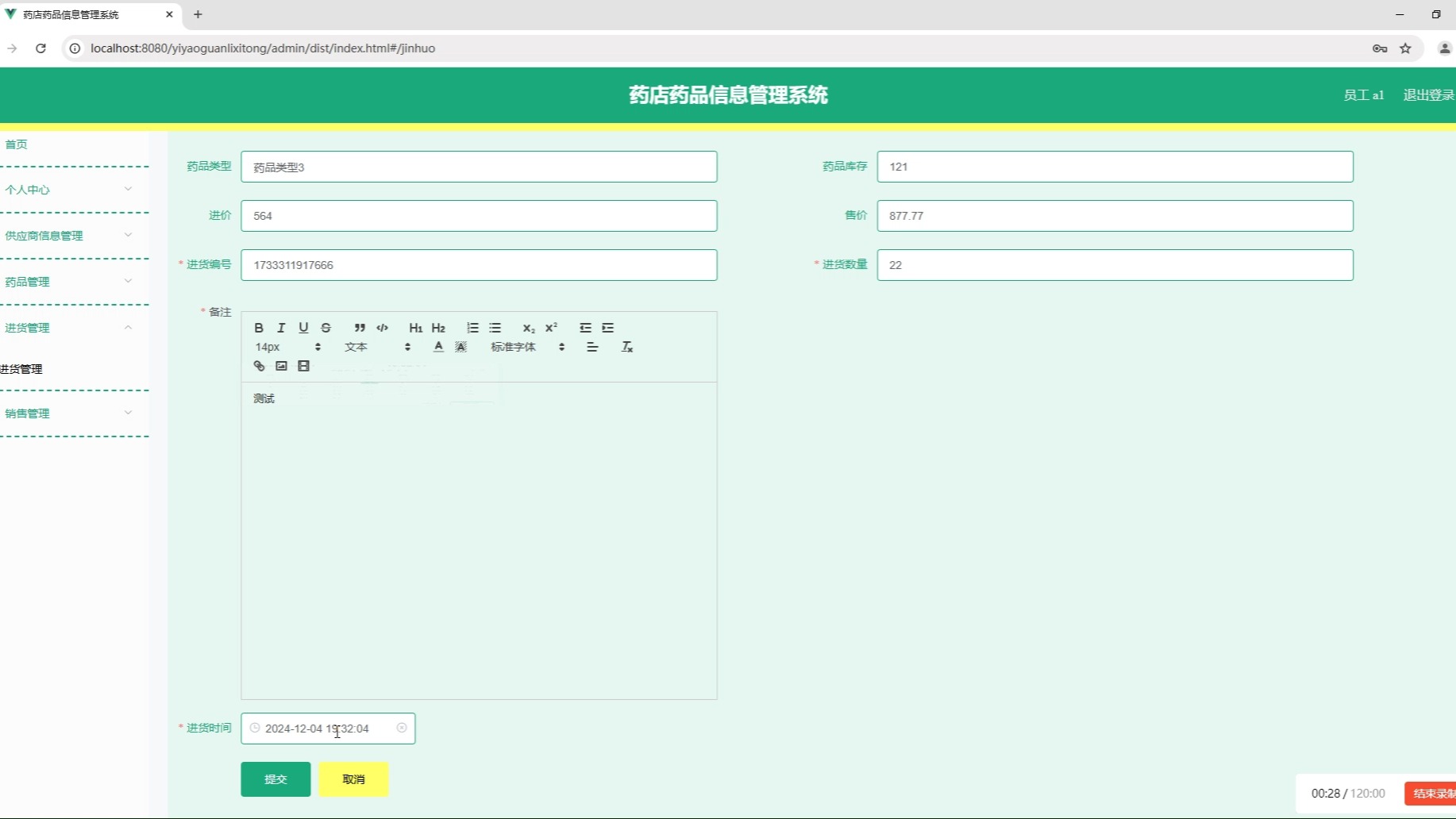This screenshot has width=1456, height=819.
Task: Apply Heading 2 style
Action: click(x=438, y=328)
